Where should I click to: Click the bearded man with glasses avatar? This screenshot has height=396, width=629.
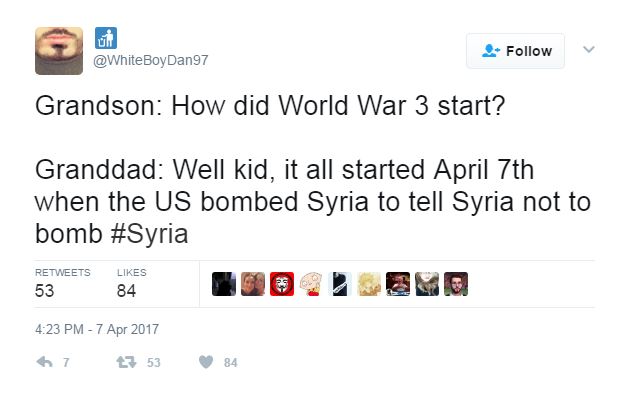[x=456, y=284]
